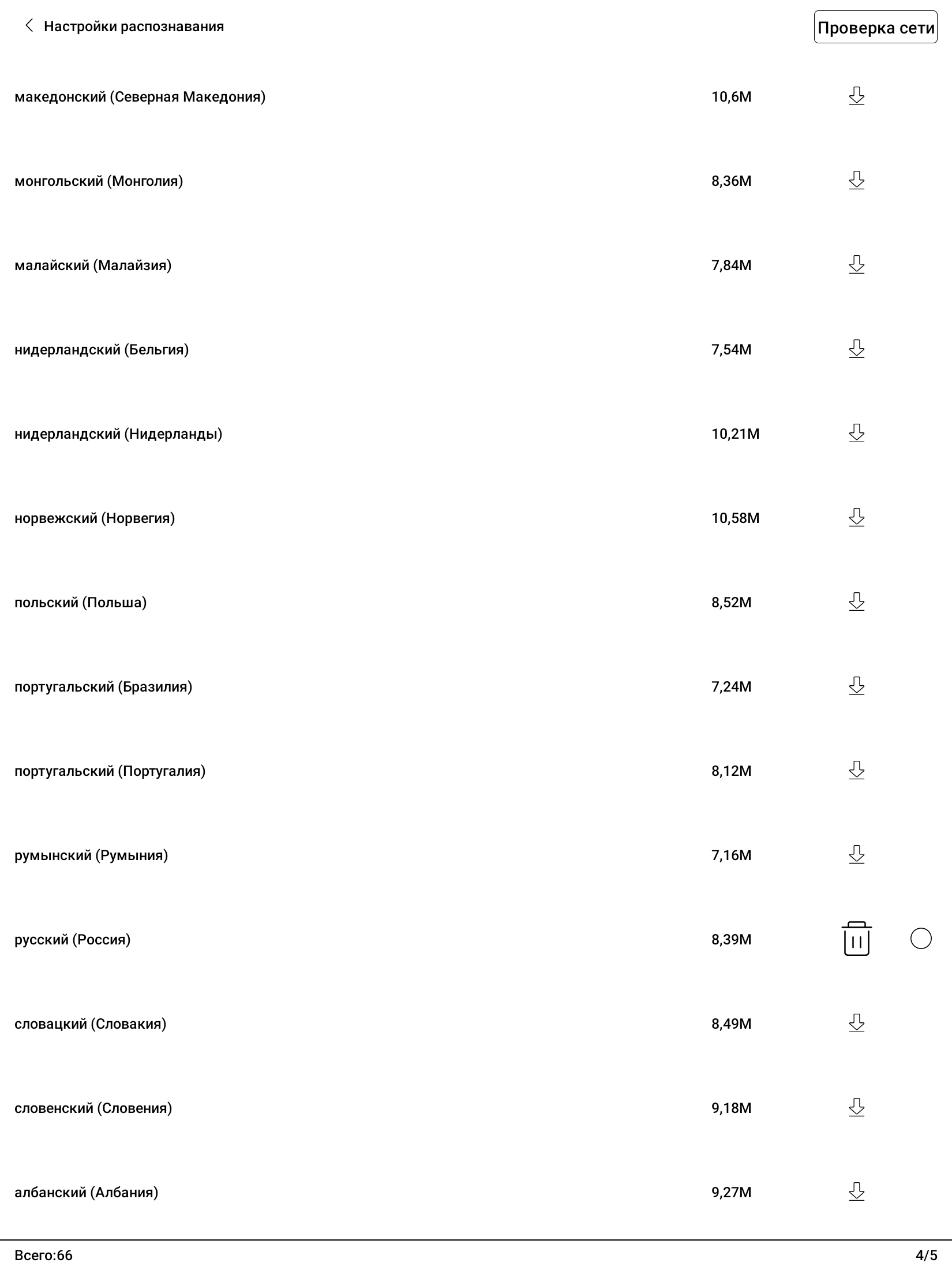Image resolution: width=952 pixels, height=1270 pixels.
Task: Select the Russian (Россия) radio button
Action: click(921, 939)
